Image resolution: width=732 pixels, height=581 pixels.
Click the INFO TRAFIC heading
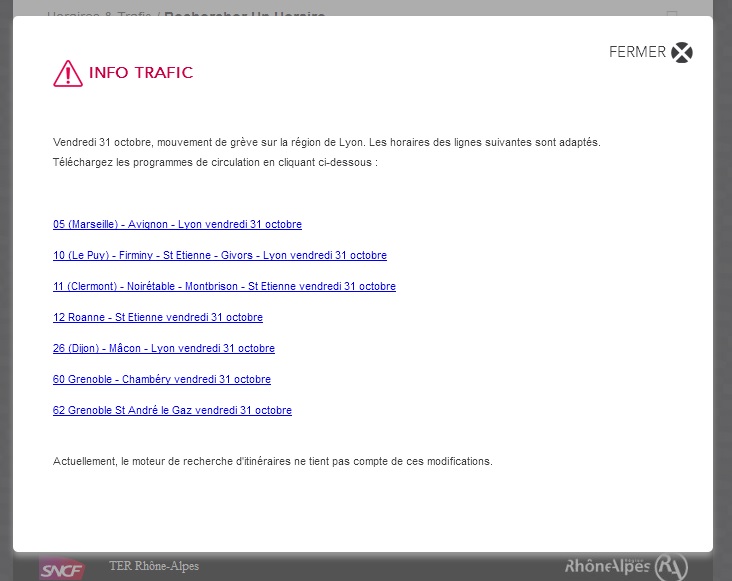tap(141, 73)
